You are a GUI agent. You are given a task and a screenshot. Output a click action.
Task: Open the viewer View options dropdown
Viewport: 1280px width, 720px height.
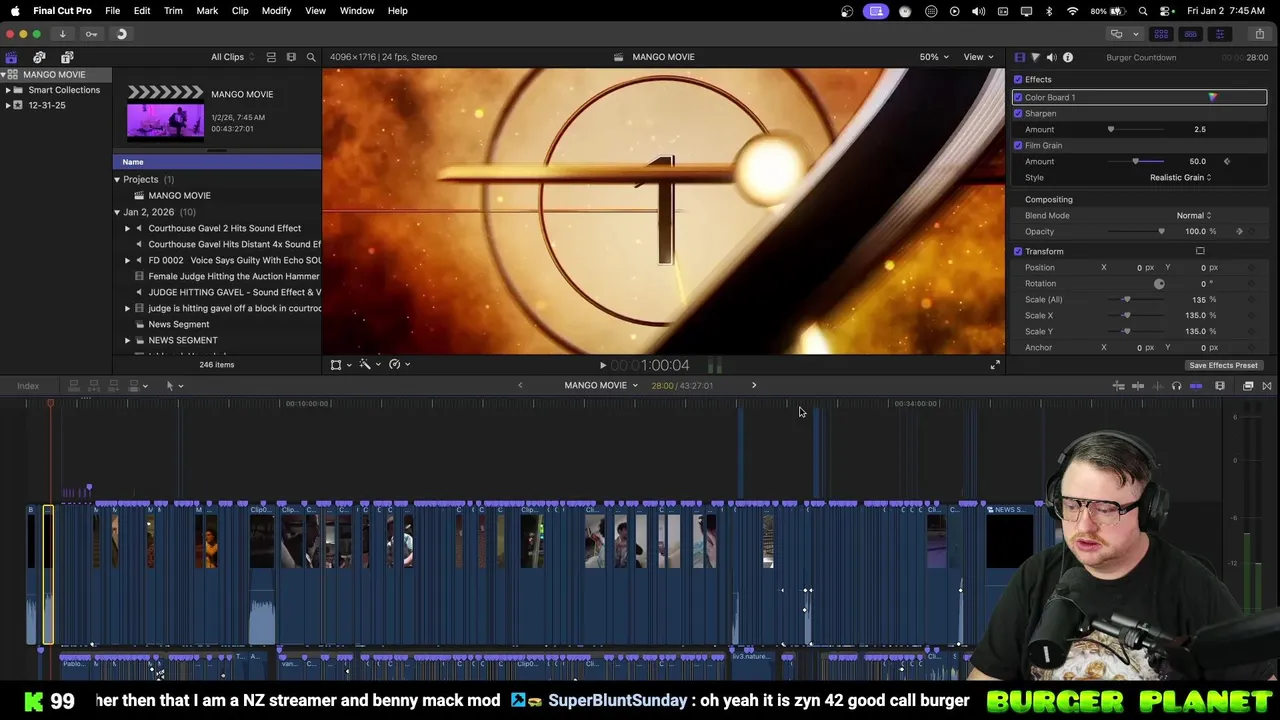click(x=978, y=57)
